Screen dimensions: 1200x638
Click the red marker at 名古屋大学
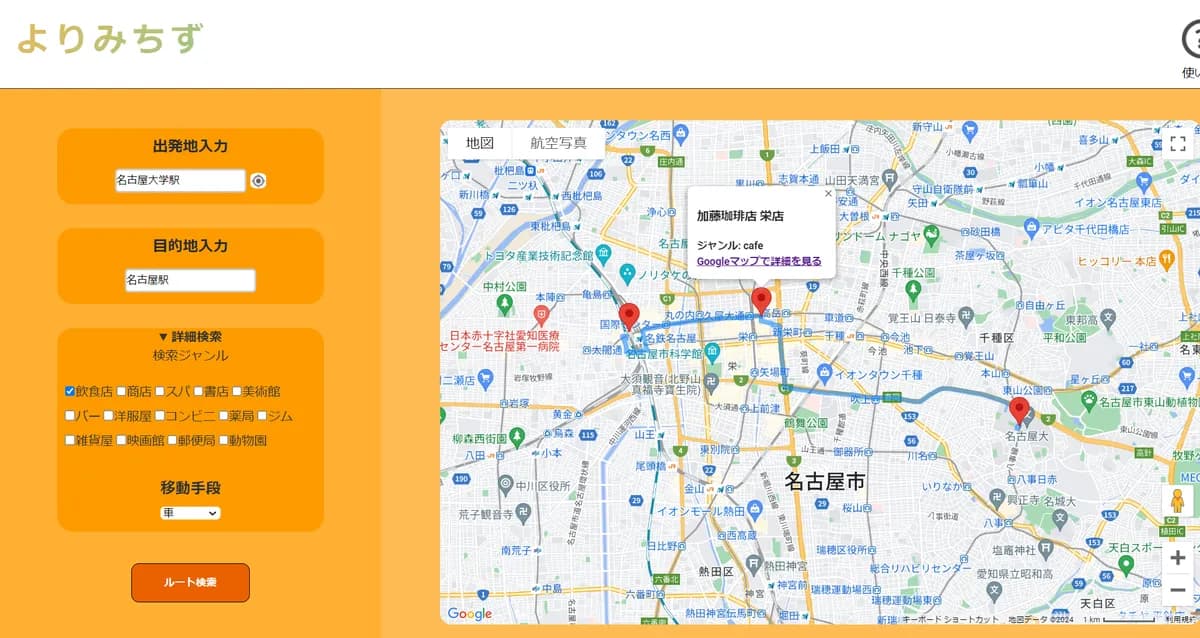(x=1019, y=409)
